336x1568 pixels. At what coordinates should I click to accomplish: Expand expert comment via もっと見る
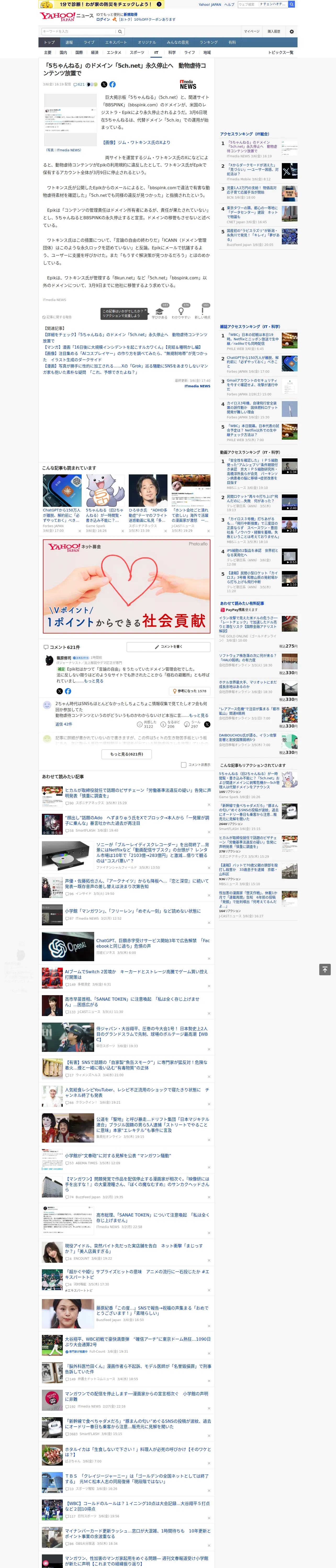(x=93, y=681)
